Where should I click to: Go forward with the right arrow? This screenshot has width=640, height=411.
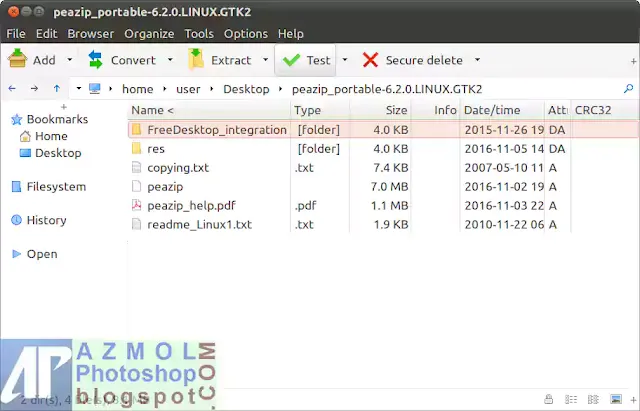point(35,88)
